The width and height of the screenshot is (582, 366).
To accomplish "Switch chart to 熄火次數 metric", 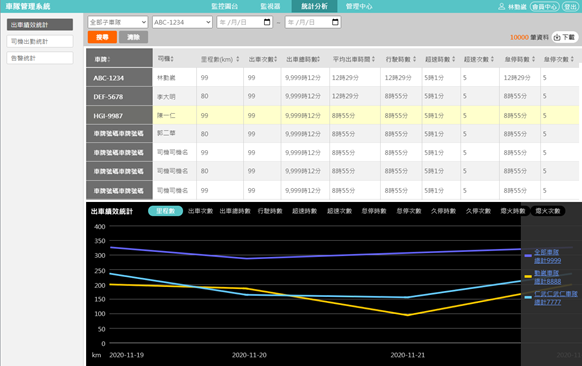I will [548, 211].
